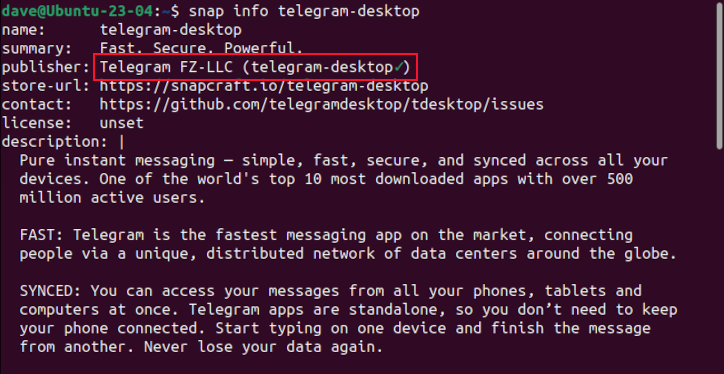Click the 'publisher:' field label
The image size is (724, 374).
coord(45,67)
